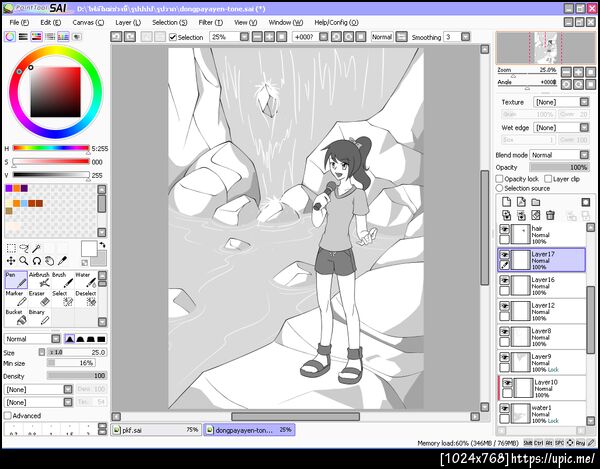Select the Pen tool
The width and height of the screenshot is (600, 469).
[x=16, y=280]
